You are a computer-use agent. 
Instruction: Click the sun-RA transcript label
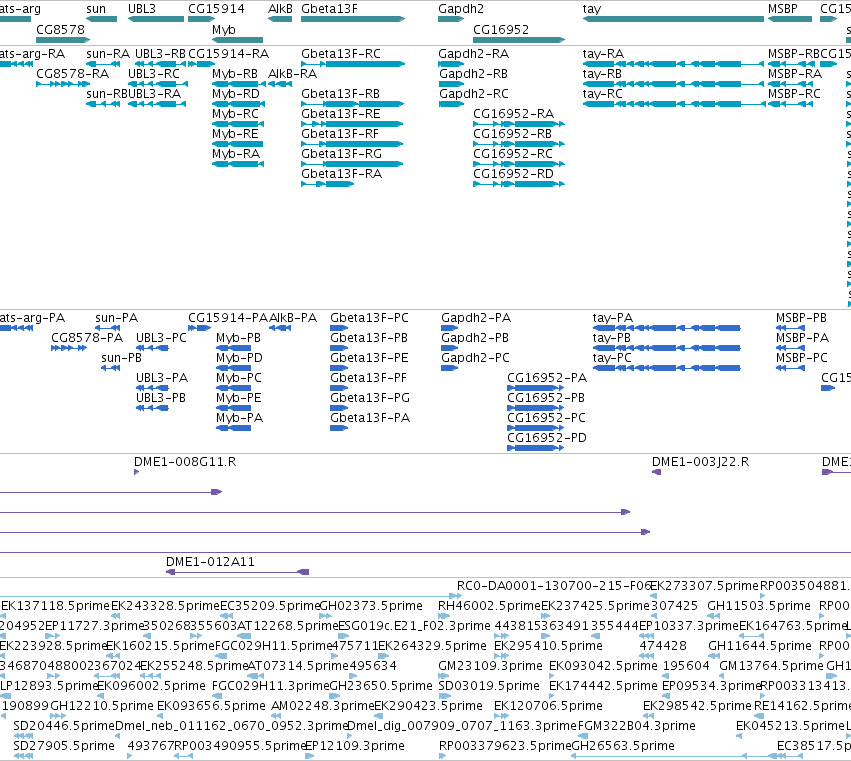pyautogui.click(x=108, y=54)
